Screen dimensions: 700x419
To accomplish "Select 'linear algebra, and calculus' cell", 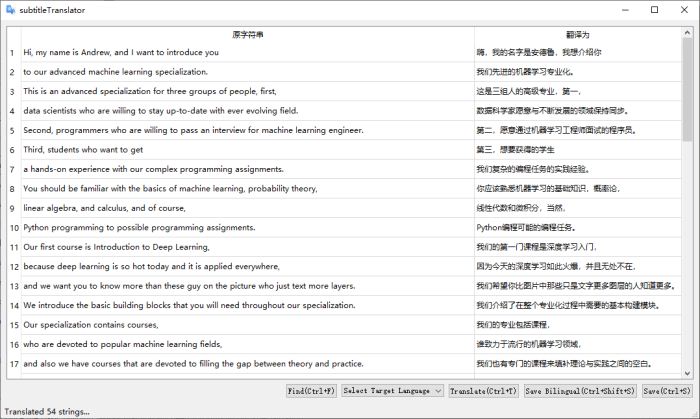I will click(x=248, y=208).
